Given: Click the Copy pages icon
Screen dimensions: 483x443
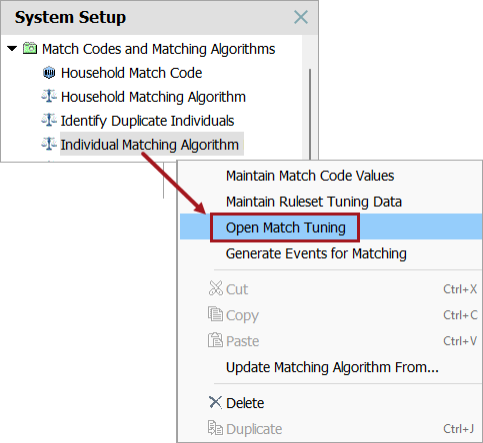Looking at the screenshot, I should click(215, 314).
